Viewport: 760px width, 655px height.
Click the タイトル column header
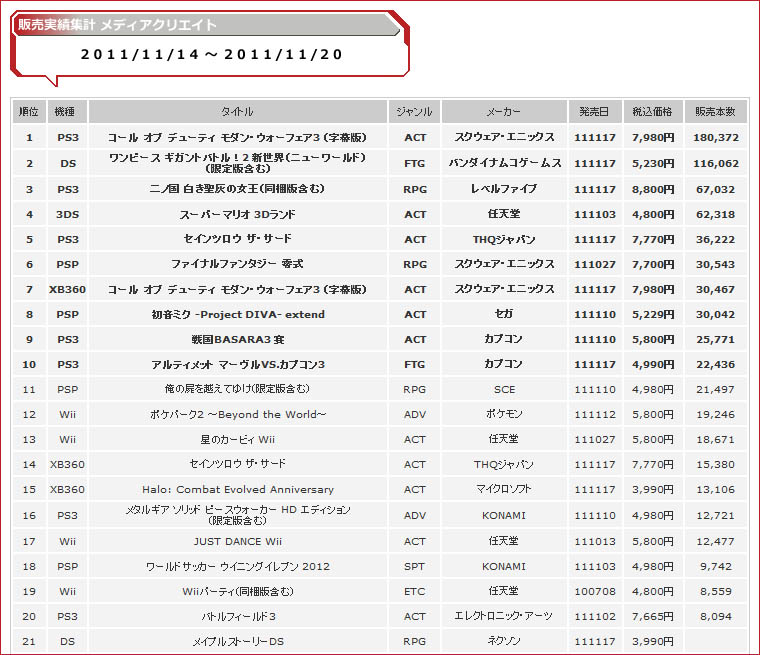238,112
